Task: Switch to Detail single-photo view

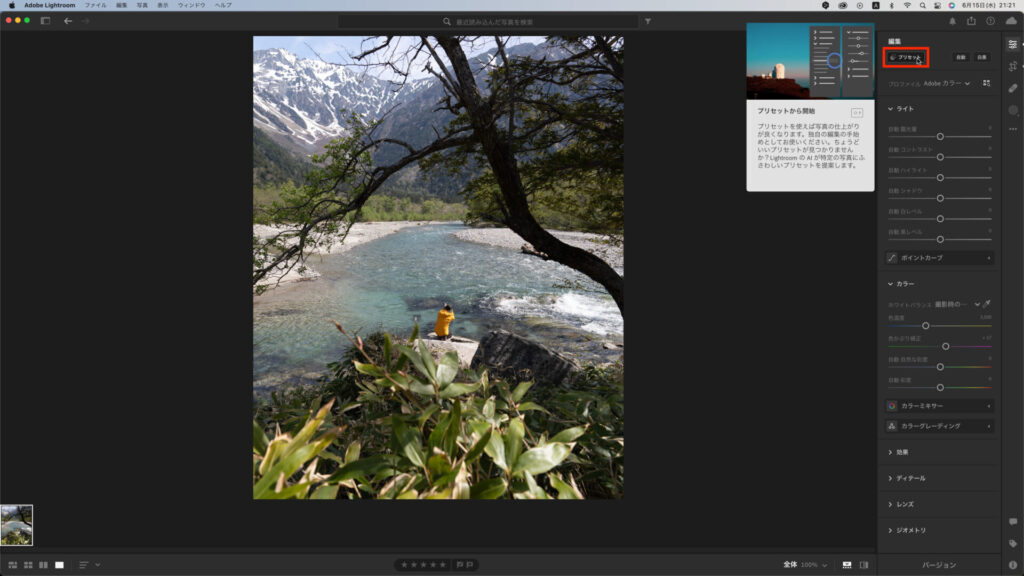Action: point(59,565)
